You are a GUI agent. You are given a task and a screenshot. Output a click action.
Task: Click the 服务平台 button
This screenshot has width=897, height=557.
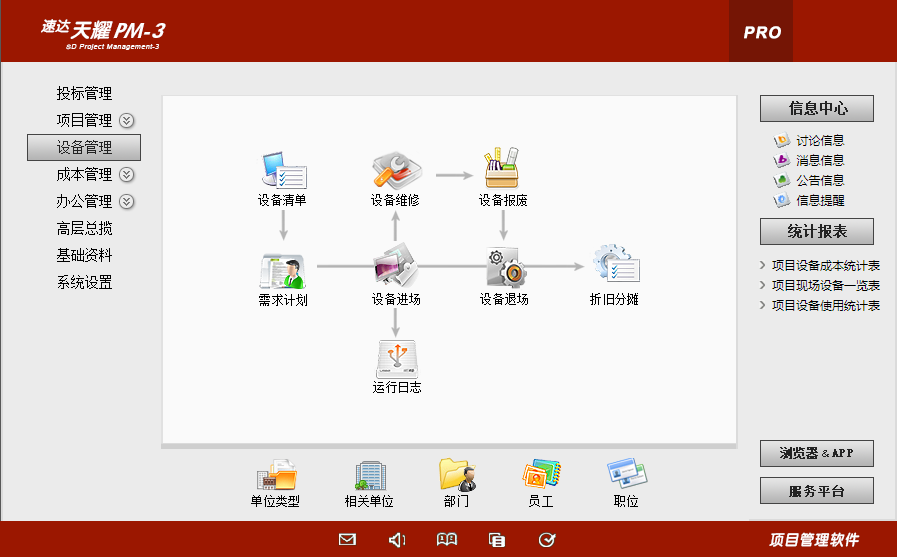coord(816,491)
